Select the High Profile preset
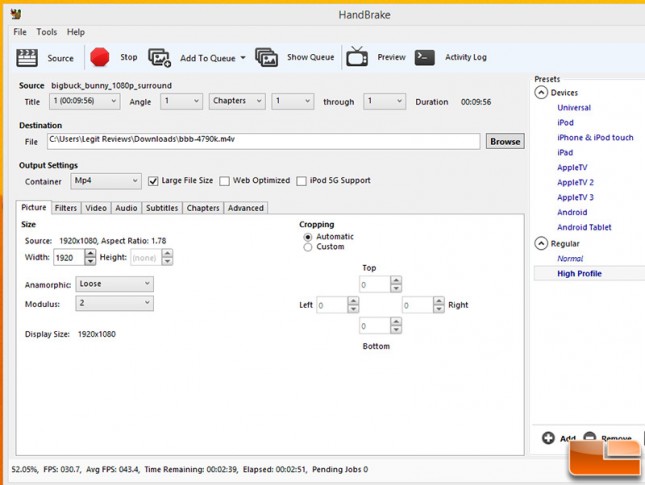Screen dimensions: 645x485 [x=579, y=274]
